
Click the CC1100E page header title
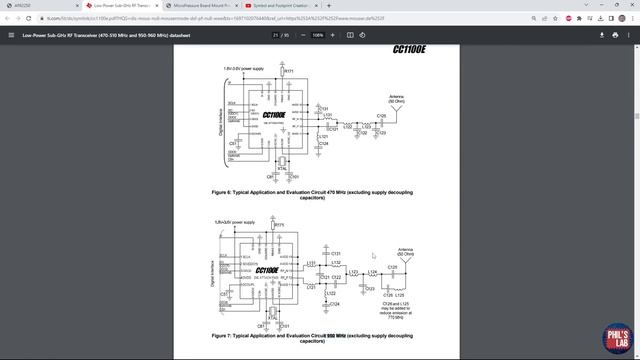click(x=409, y=49)
